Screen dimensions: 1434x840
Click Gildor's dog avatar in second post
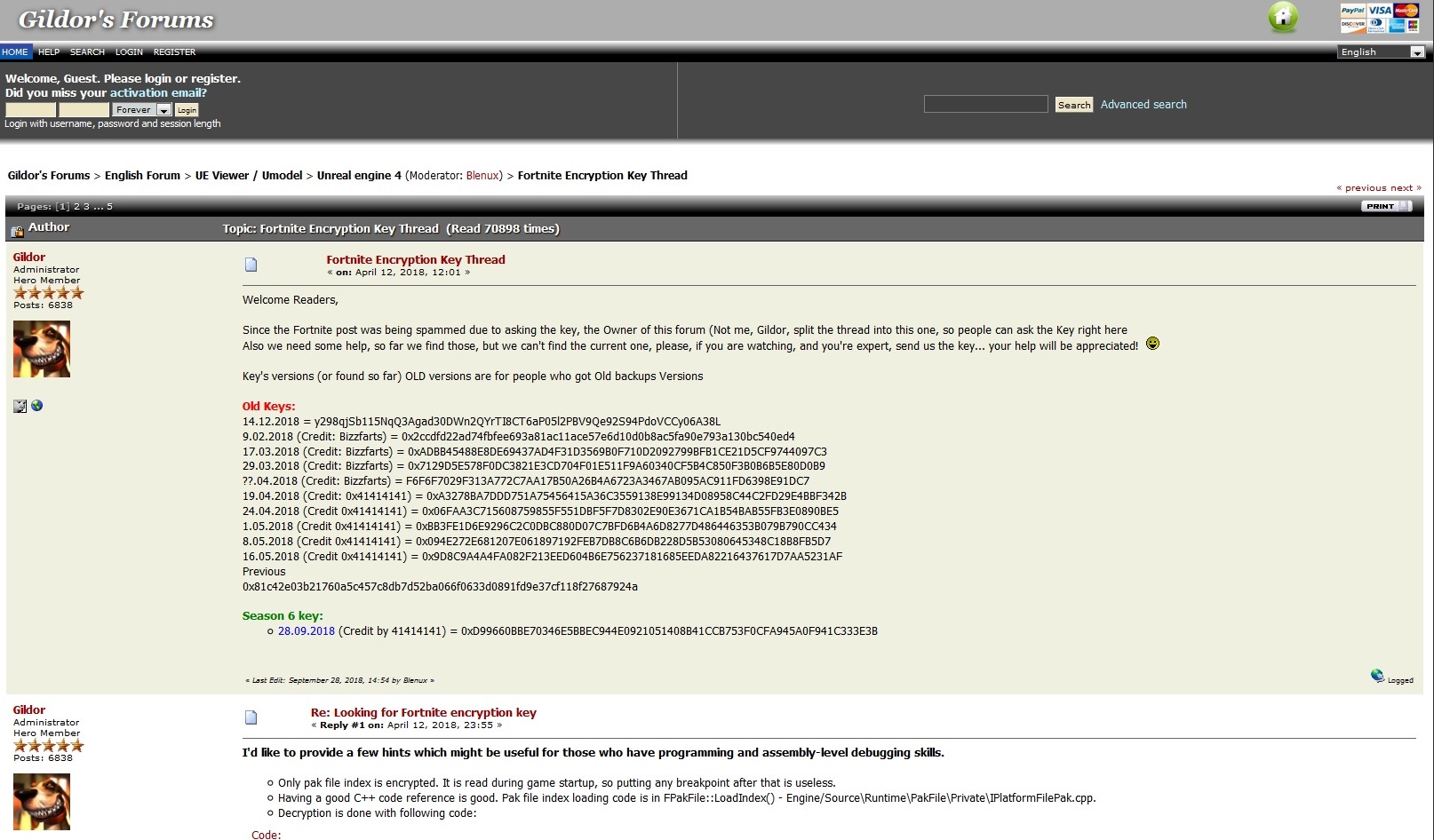[42, 802]
